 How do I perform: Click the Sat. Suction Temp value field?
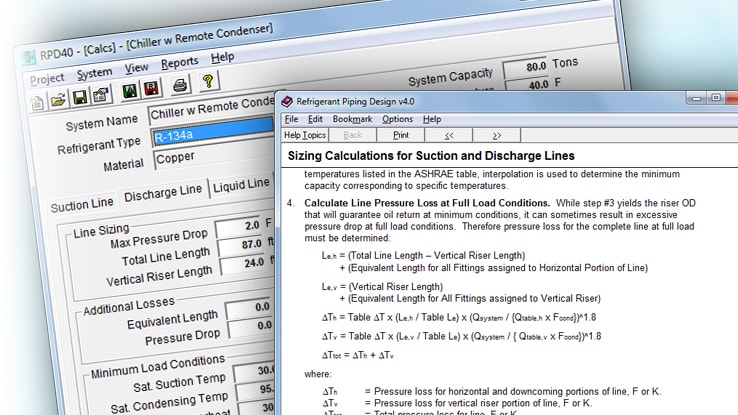(x=255, y=372)
